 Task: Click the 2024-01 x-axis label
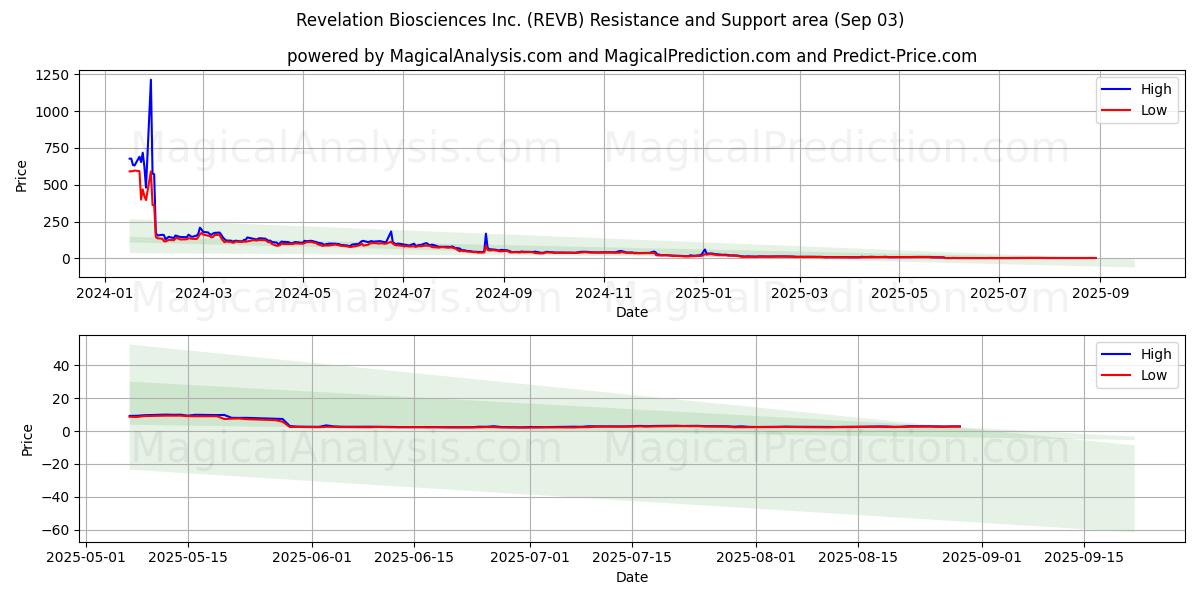point(104,293)
